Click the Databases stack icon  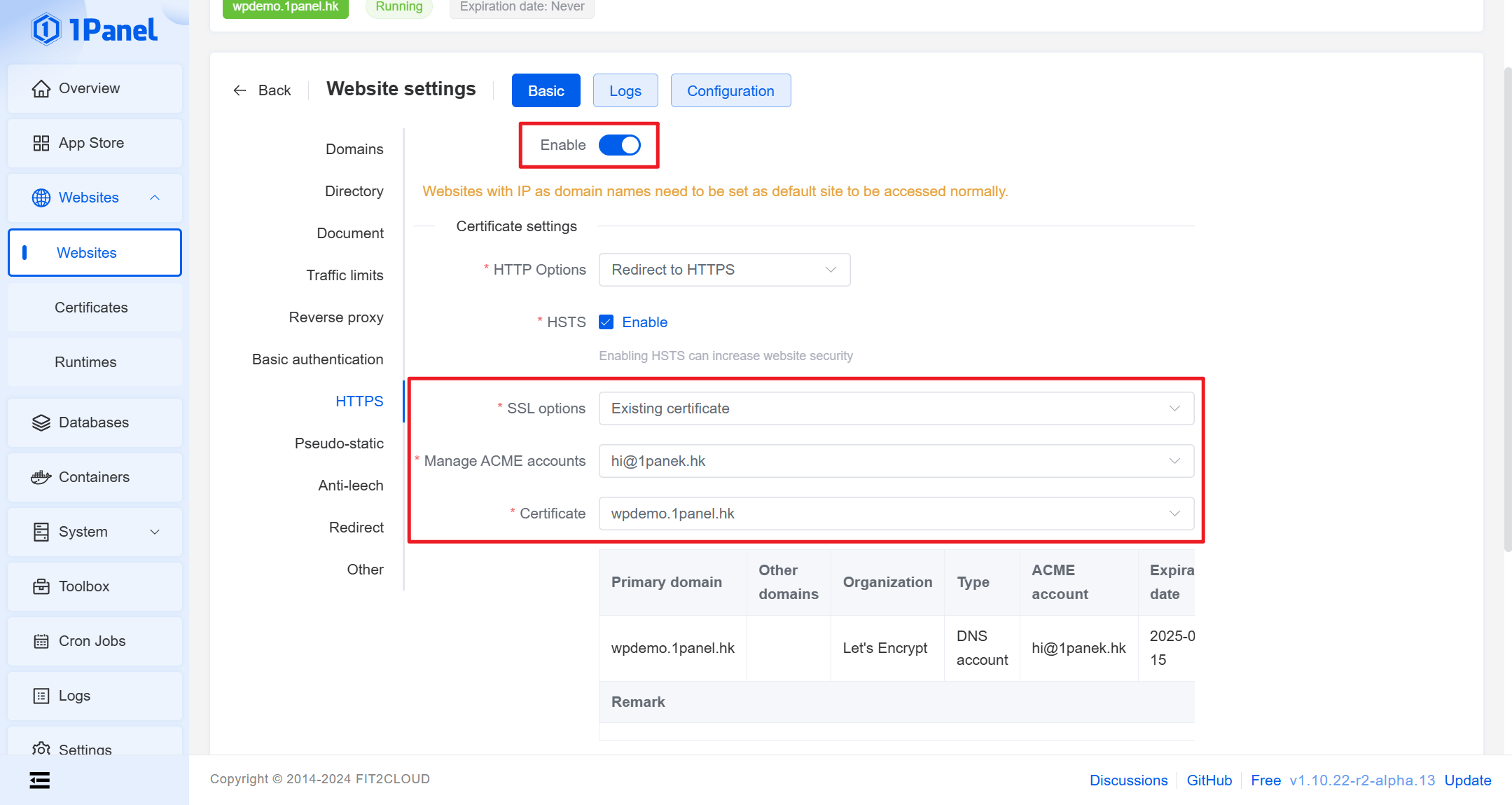click(41, 422)
